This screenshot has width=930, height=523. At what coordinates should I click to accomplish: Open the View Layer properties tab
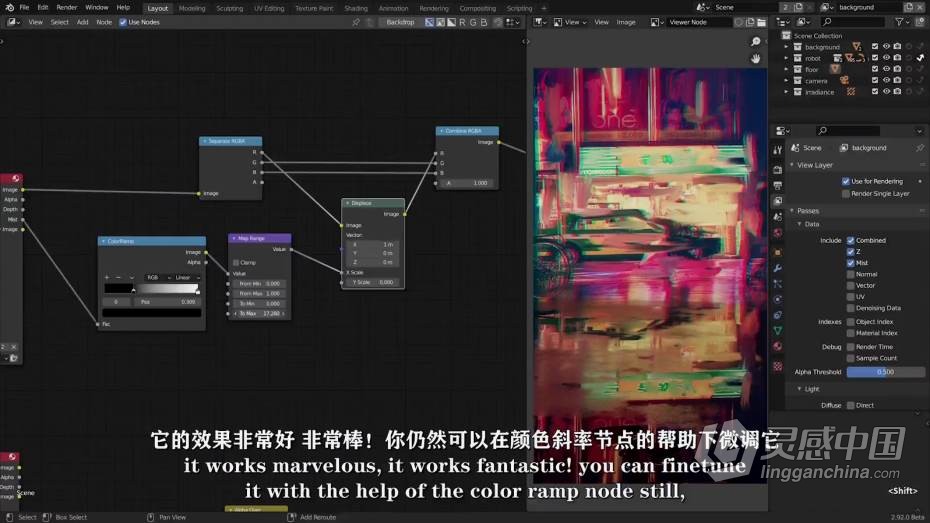pyautogui.click(x=778, y=201)
